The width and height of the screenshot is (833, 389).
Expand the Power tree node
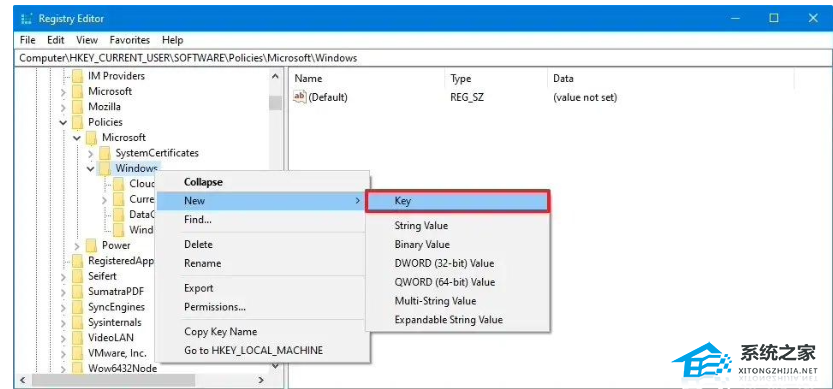(78, 246)
